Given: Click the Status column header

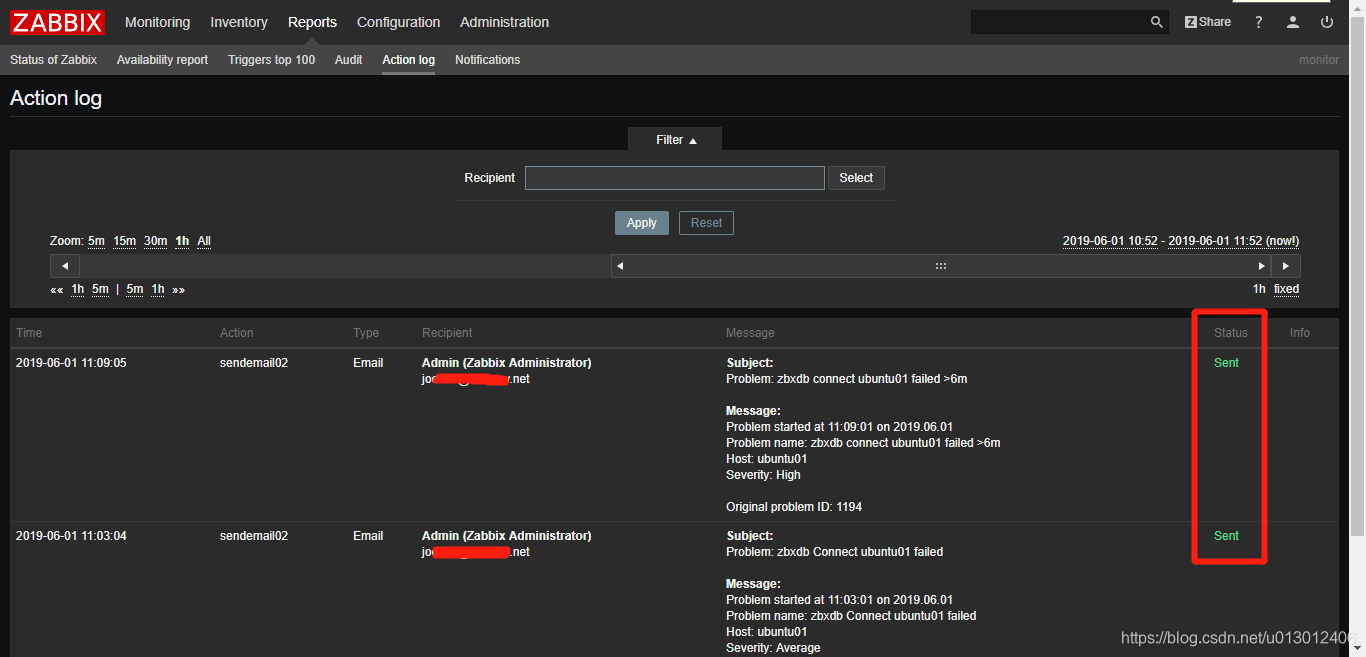Looking at the screenshot, I should click(1231, 333).
